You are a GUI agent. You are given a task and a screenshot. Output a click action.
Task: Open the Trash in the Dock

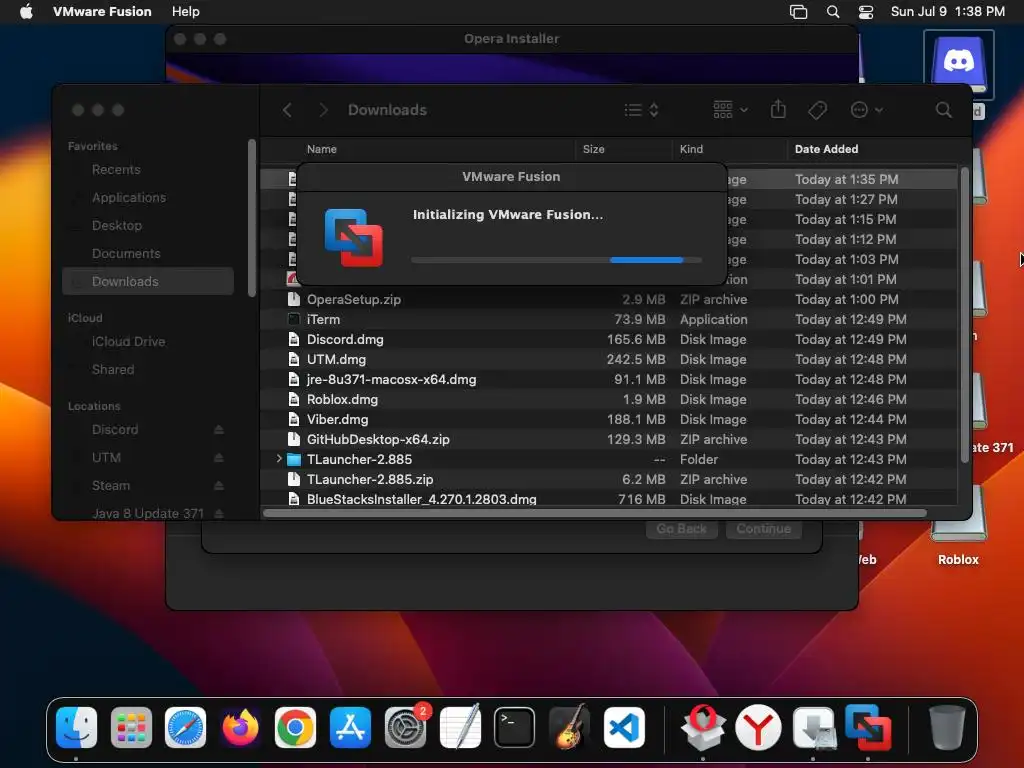[947, 727]
